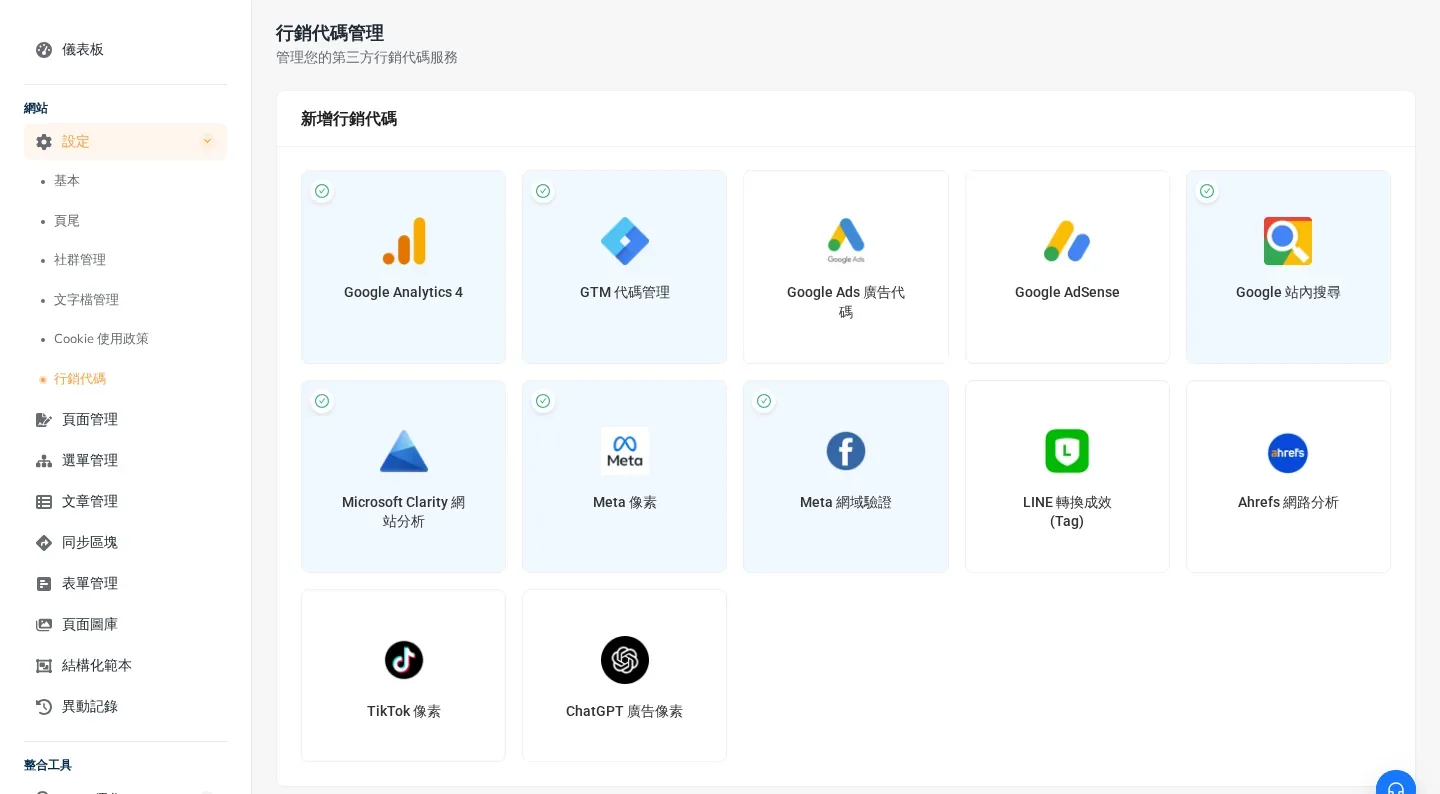The height and width of the screenshot is (794, 1440).
Task: Click the 結構化範本 sidebar icon
Action: [x=44, y=666]
